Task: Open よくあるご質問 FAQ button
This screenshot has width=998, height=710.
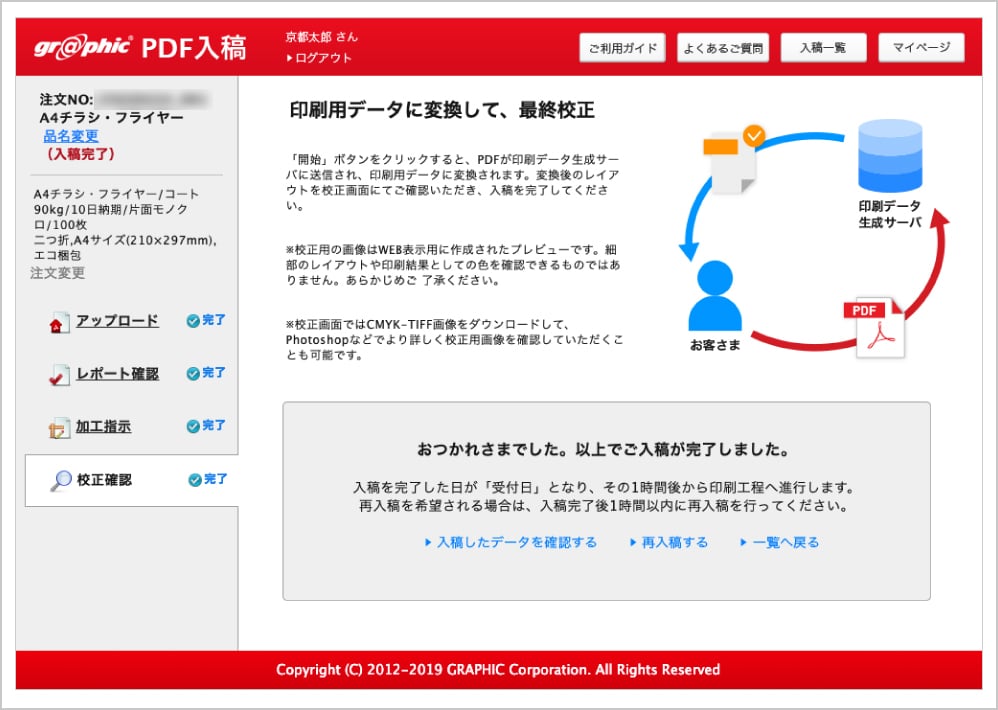Action: tap(722, 48)
